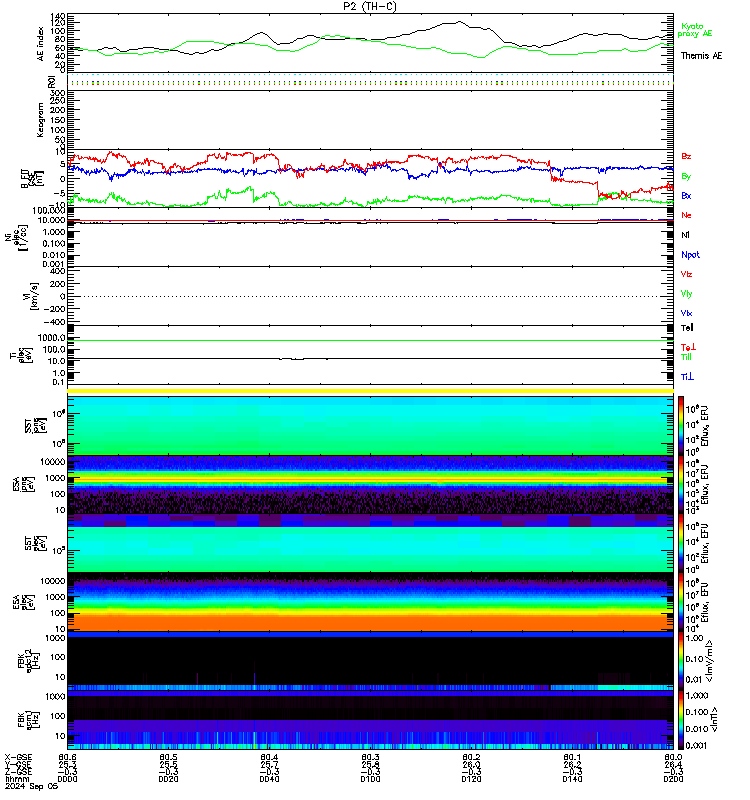Click the green Viy legend label

pyautogui.click(x=686, y=294)
